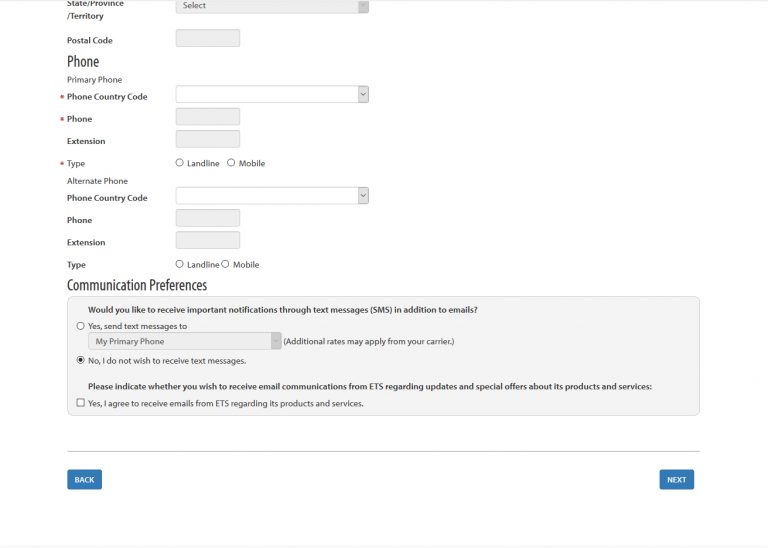Click the Postal Code label text

(90, 41)
